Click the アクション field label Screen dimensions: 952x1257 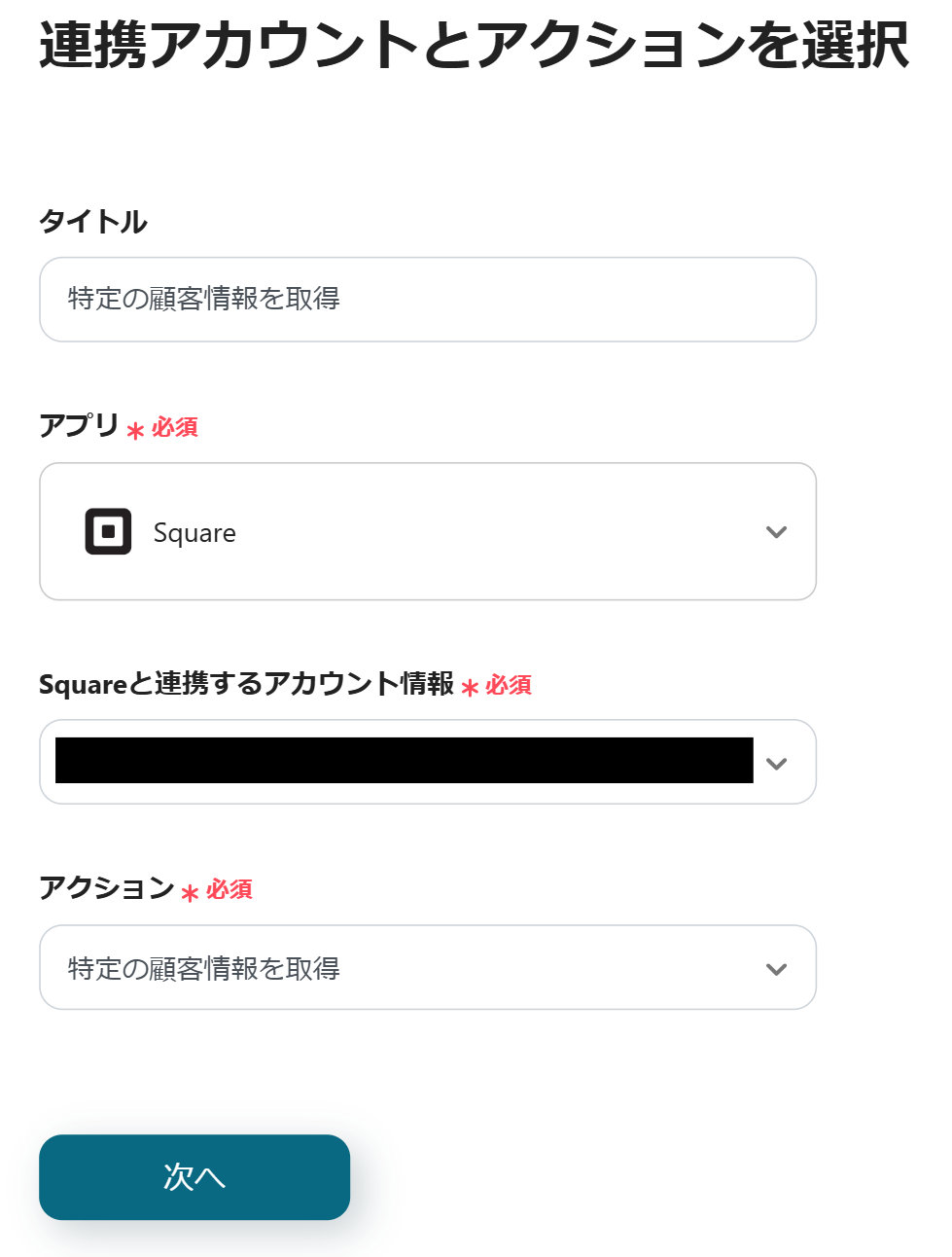(106, 887)
